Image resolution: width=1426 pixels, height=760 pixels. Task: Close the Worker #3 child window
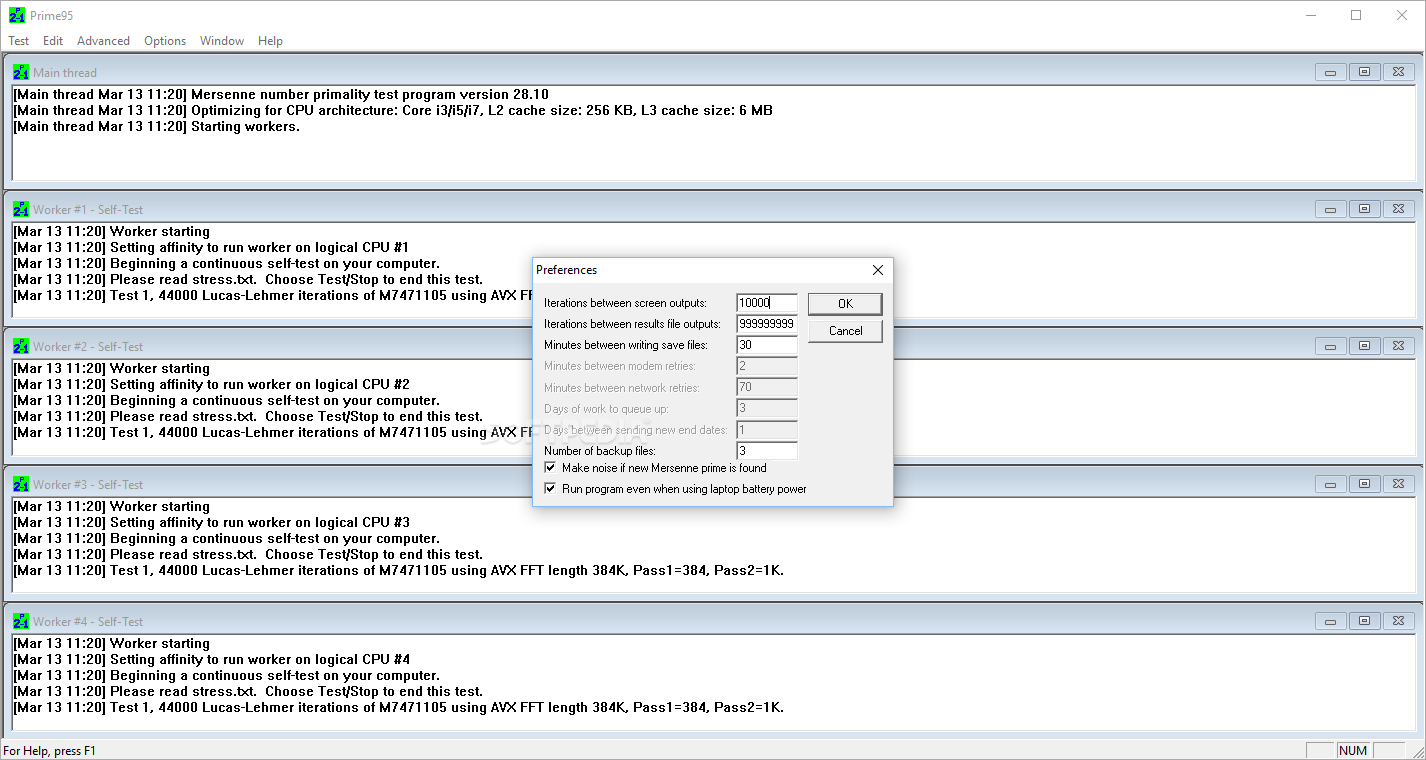click(1399, 484)
